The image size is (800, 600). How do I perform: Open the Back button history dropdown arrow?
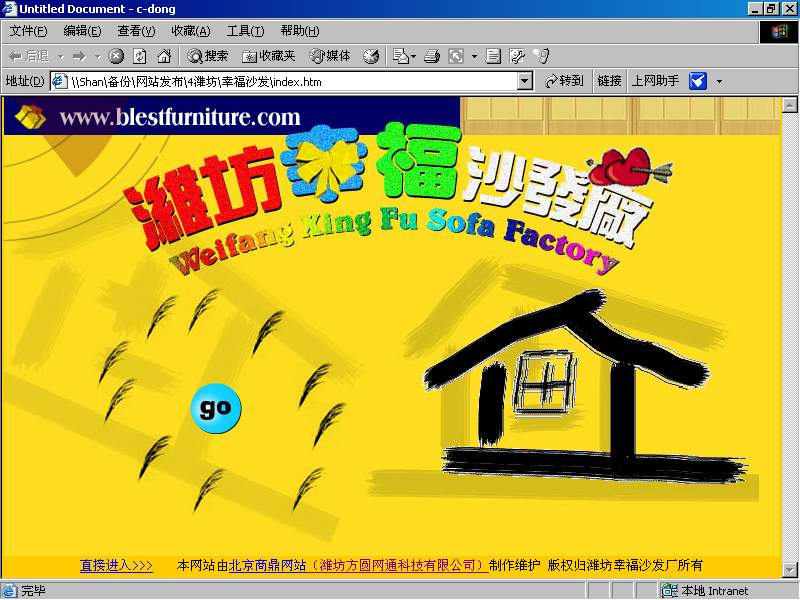coord(61,56)
